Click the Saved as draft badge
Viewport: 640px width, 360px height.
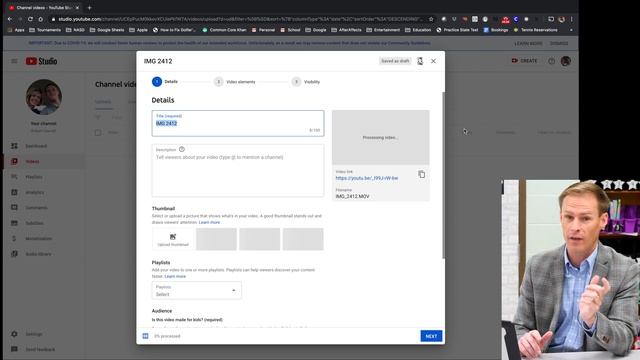click(x=395, y=61)
